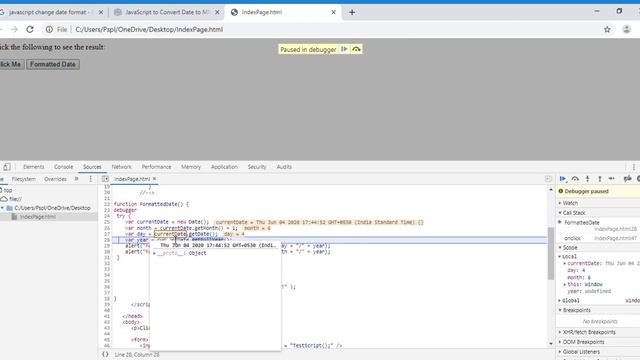The width and height of the screenshot is (640, 360).
Task: Expand __proto__ Object in hover popup
Action: point(155,253)
